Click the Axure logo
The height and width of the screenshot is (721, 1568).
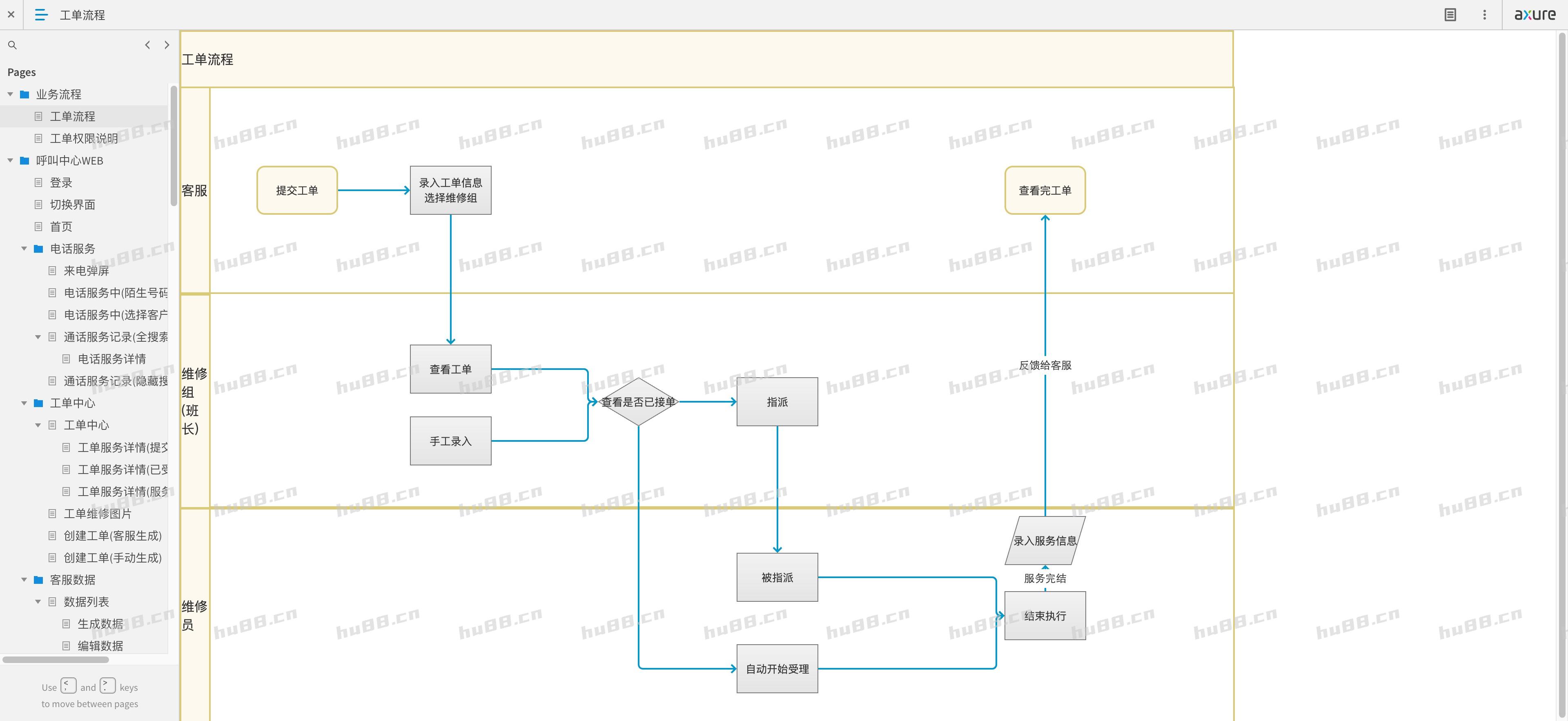coord(1535,15)
